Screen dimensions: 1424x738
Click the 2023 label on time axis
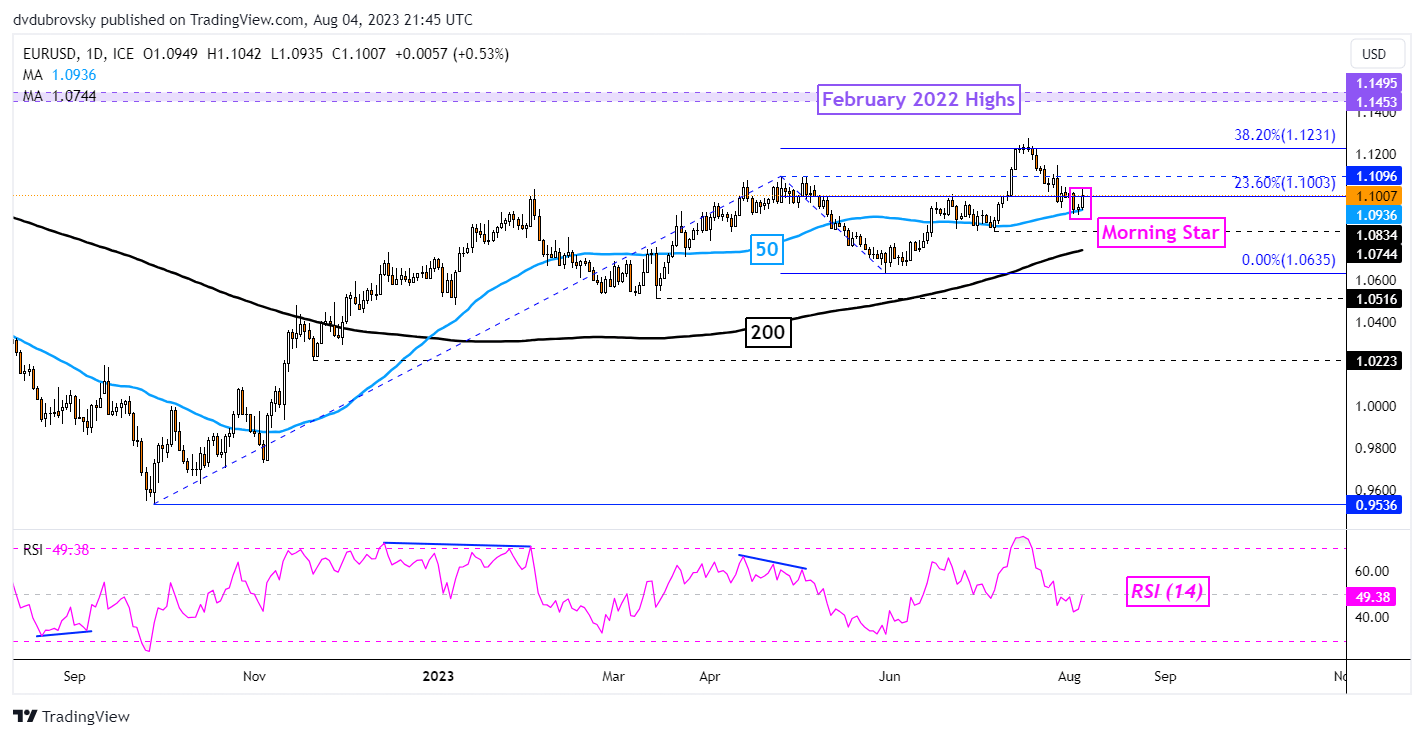pos(436,676)
